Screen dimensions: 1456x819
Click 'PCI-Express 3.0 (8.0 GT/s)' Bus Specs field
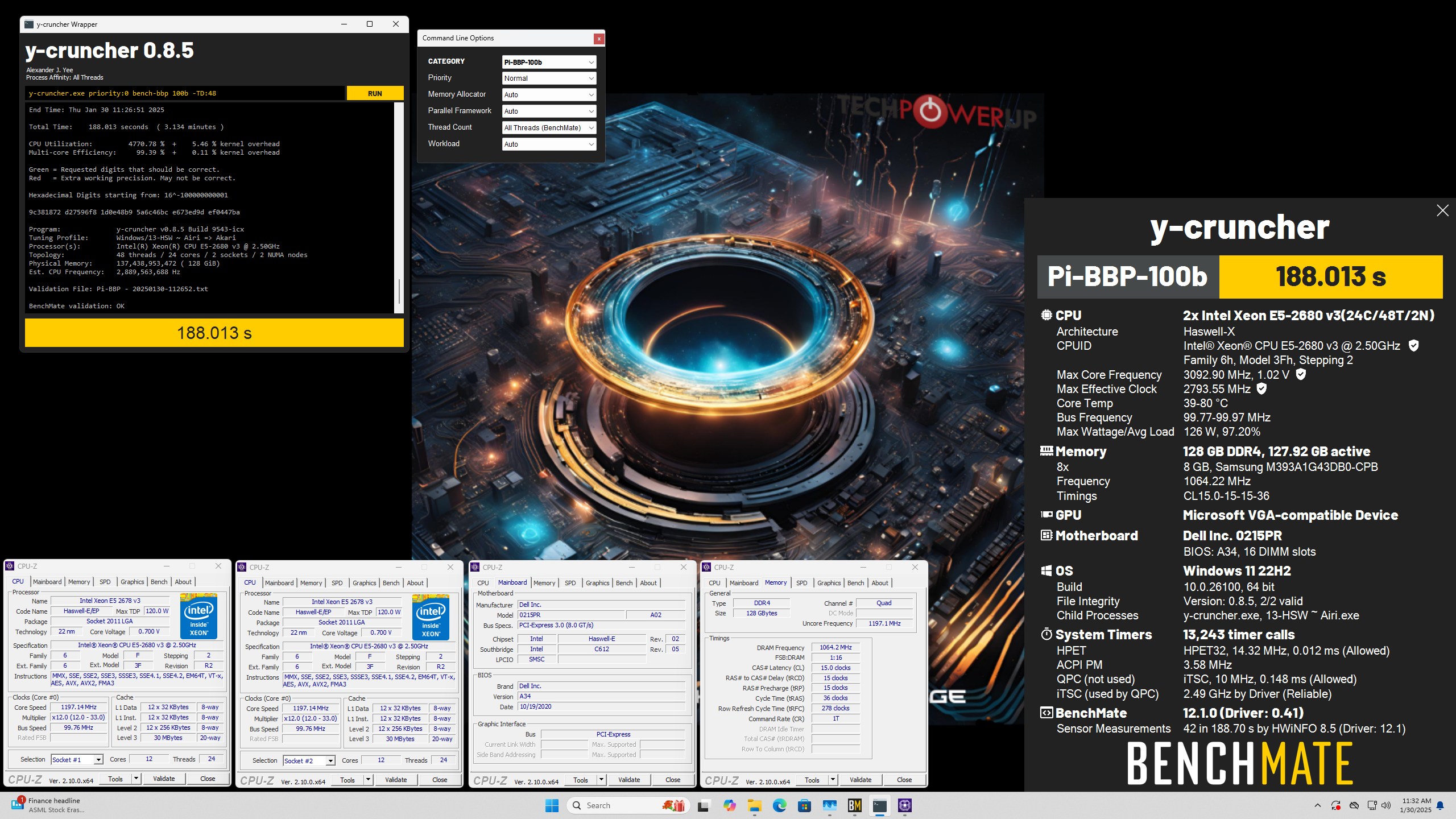click(x=601, y=625)
